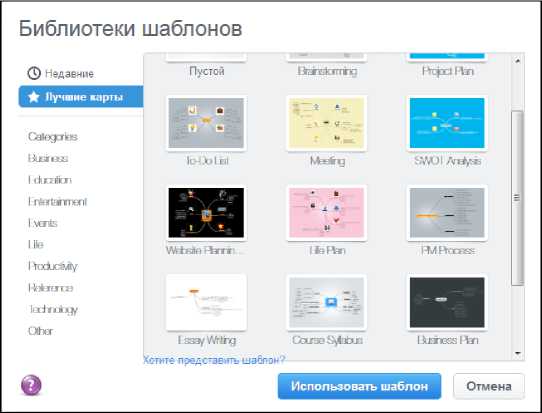Open the Education category
Image resolution: width=542 pixels, height=413 pixels.
[x=50, y=180]
